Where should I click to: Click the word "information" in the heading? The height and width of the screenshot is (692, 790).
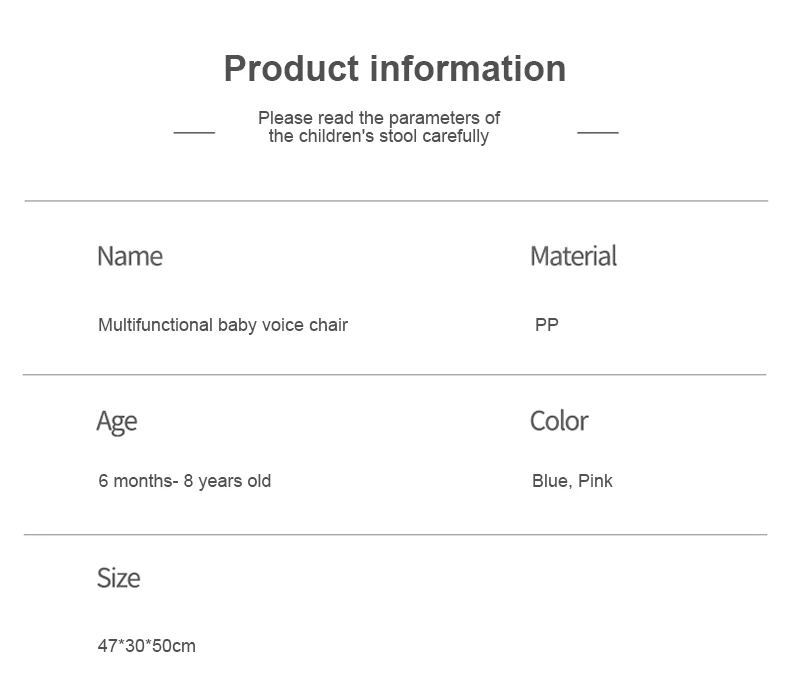(468, 69)
